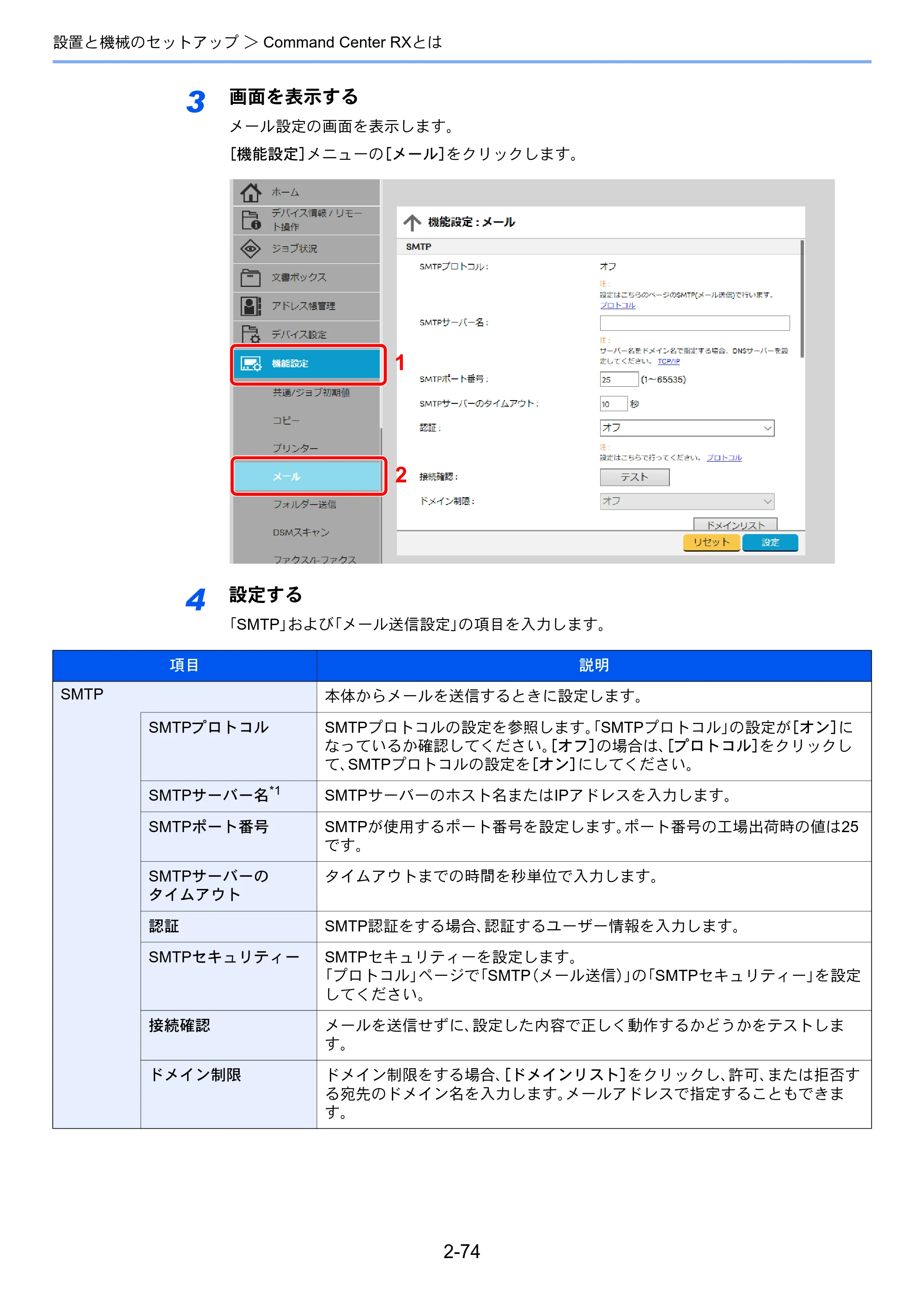Click the blue 設定 button
The image size is (924, 1308).
coord(770,542)
